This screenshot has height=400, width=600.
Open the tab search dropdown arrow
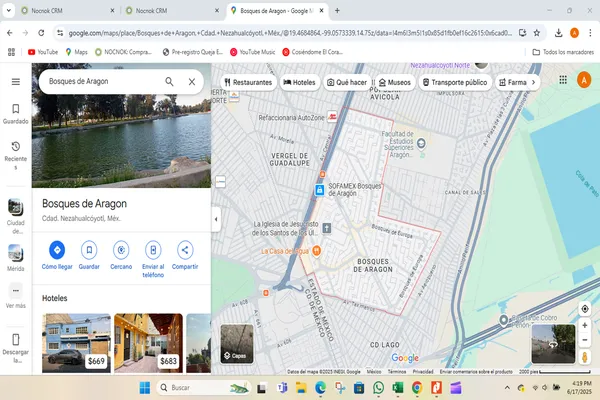pyautogui.click(x=8, y=11)
